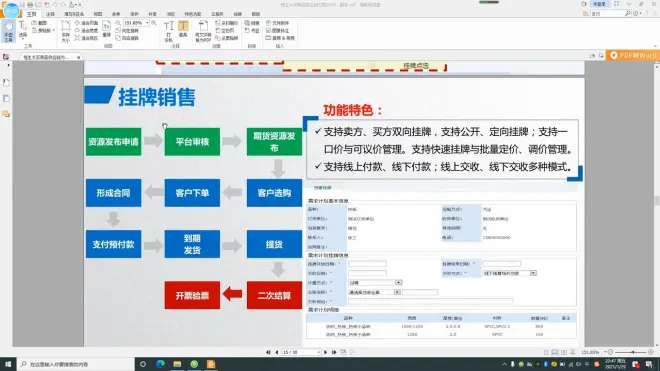Click the convert files to PDF icon

coord(203,31)
